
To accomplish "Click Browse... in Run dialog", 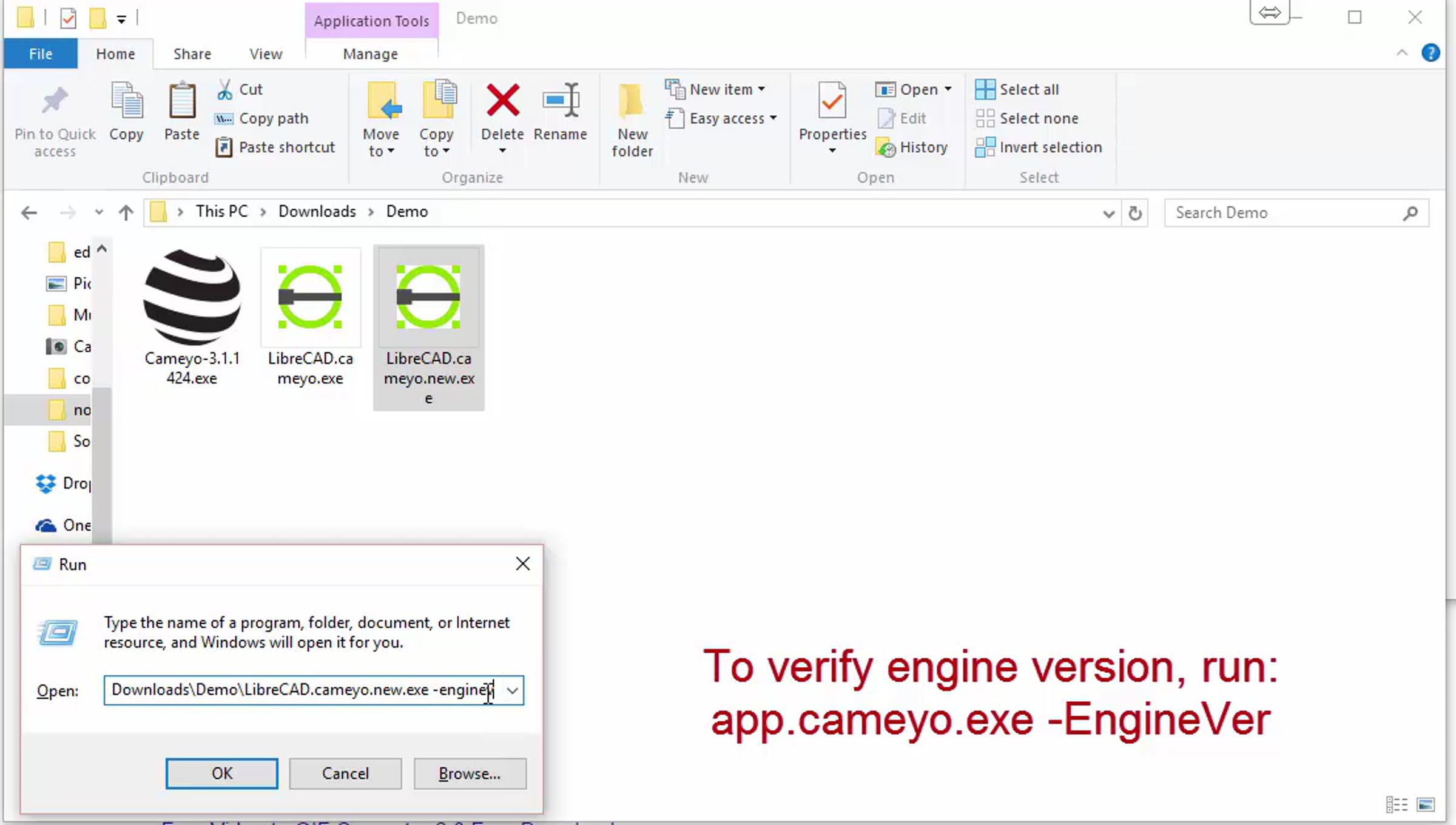I will tap(470, 773).
